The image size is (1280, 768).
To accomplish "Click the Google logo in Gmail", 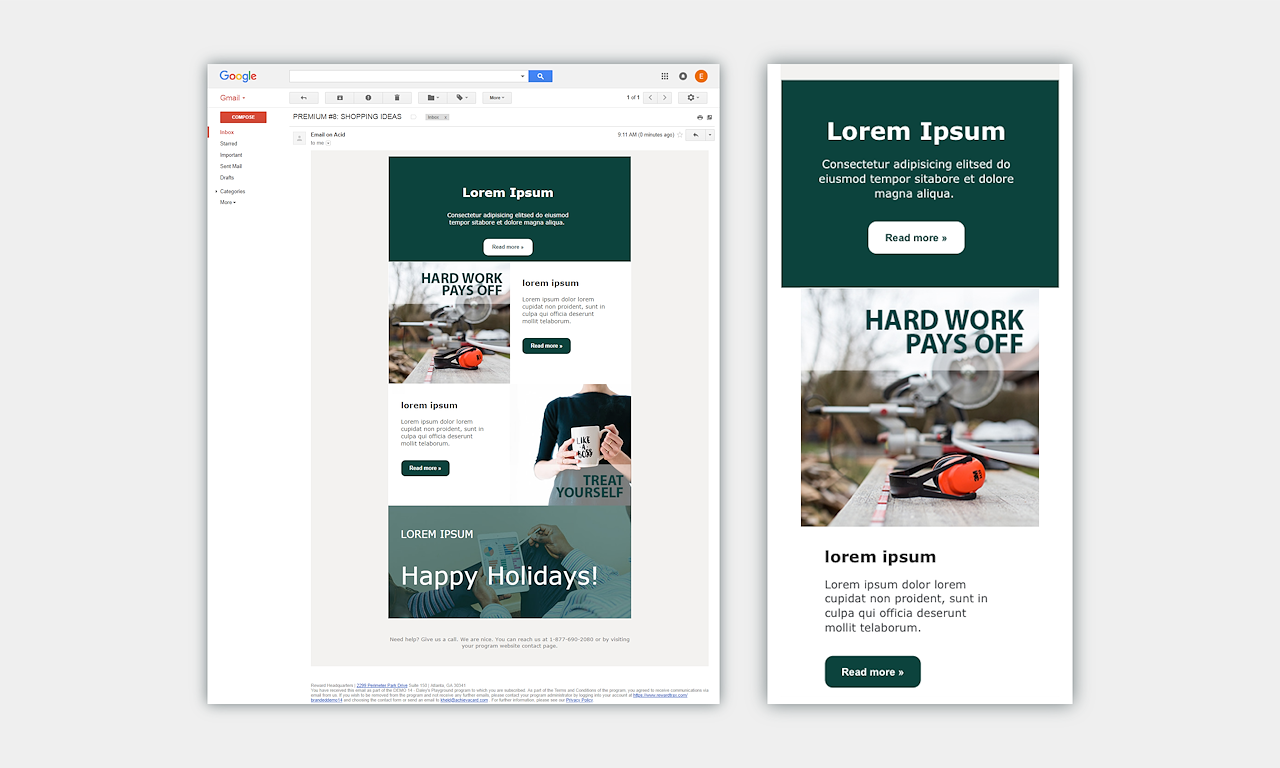I will 238,76.
